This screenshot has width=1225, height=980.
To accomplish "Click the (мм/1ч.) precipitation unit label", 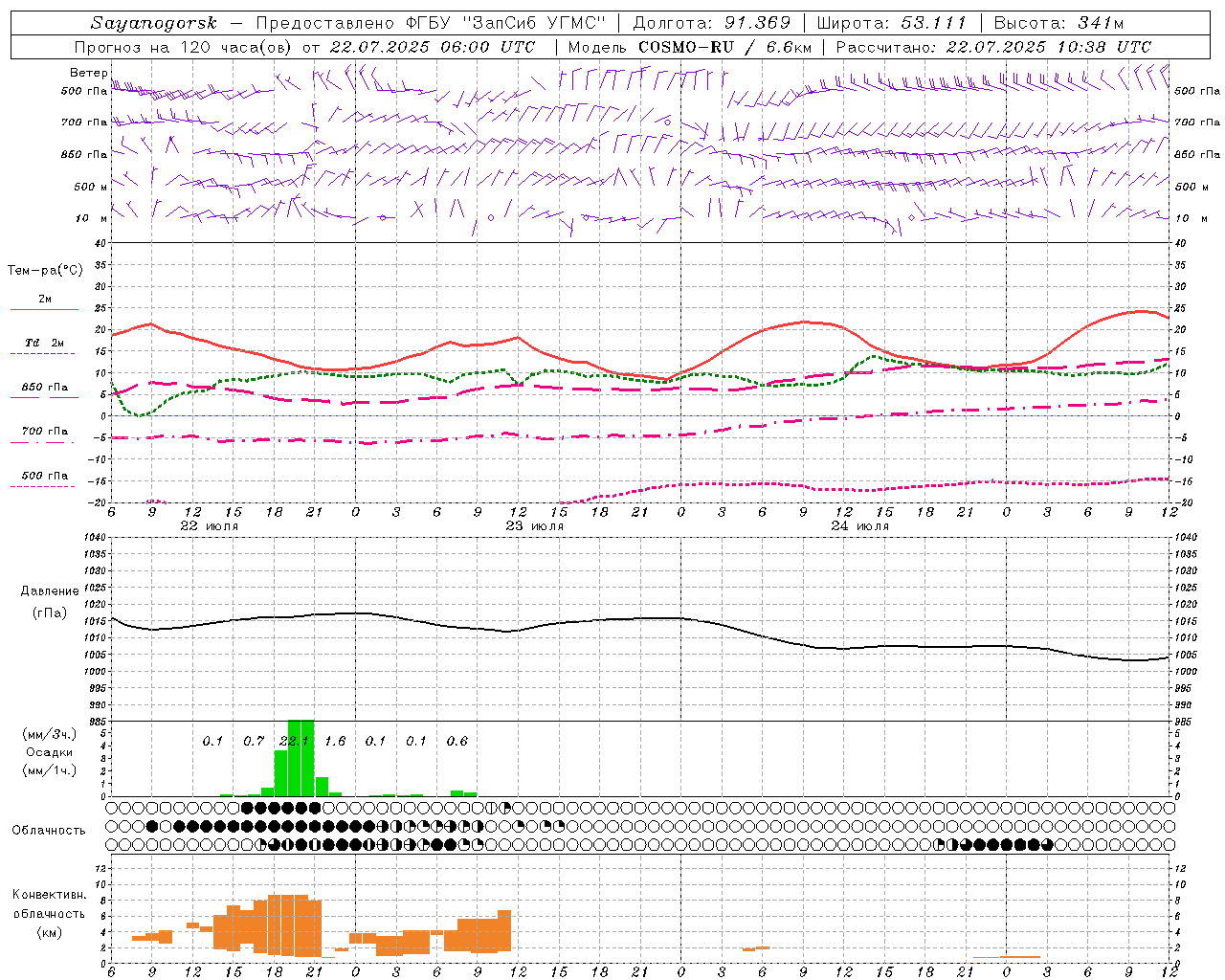I will pyautogui.click(x=49, y=769).
